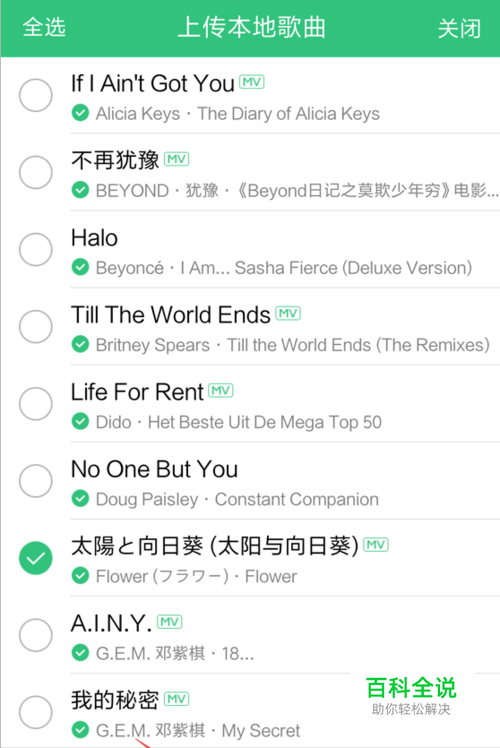Image resolution: width=500 pixels, height=748 pixels.
Task: Tap 关闭 to close upload screen
Action: [459, 28]
